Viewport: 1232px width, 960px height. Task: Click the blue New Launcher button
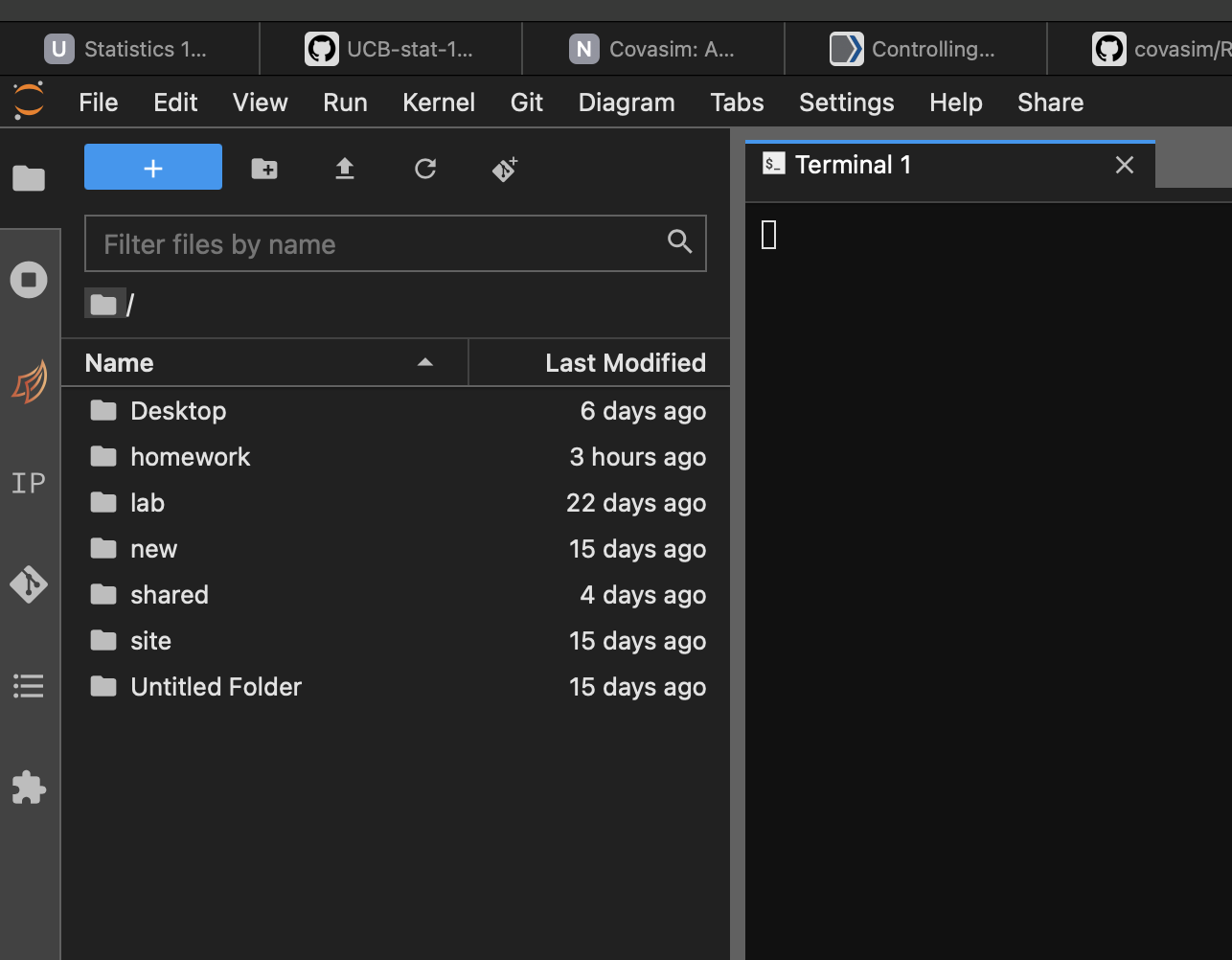point(152,167)
